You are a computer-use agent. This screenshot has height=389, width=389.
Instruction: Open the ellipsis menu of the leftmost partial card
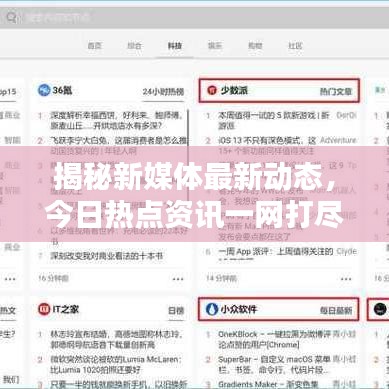tap(10, 279)
